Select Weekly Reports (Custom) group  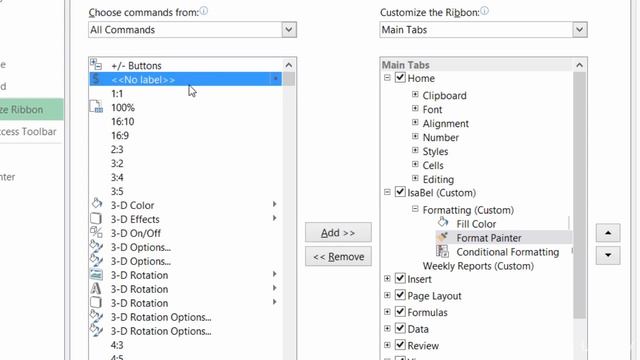[478, 266]
